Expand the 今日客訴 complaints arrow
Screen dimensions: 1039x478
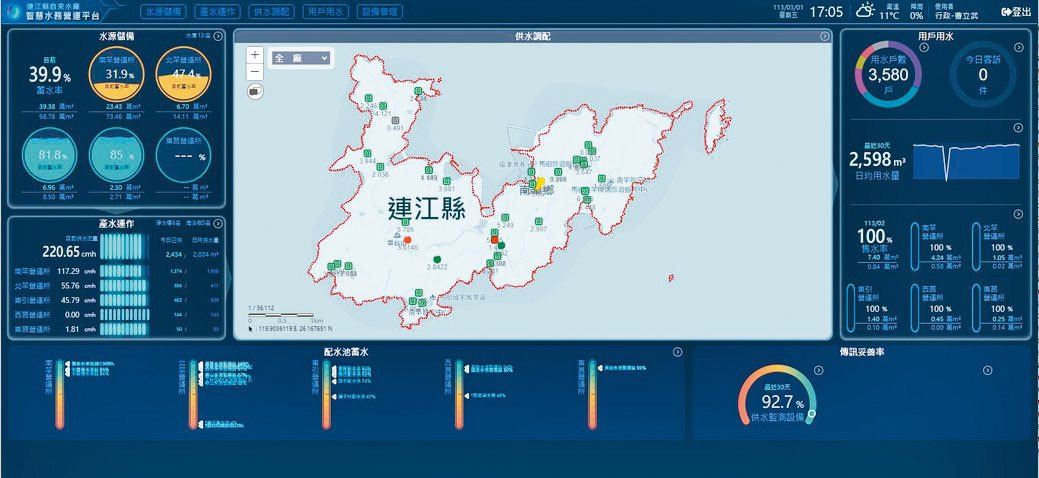1018,47
